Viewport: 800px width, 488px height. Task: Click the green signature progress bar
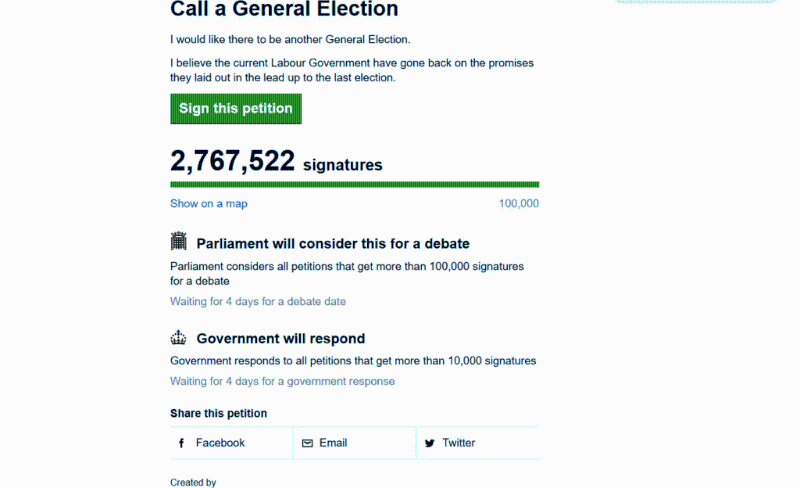354,184
